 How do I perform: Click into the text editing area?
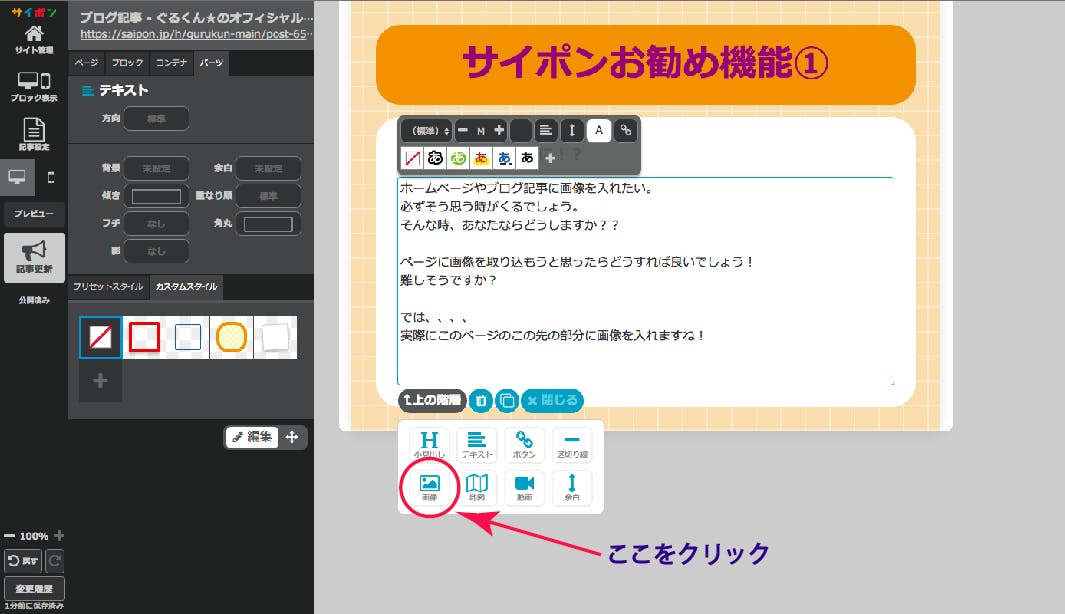645,281
